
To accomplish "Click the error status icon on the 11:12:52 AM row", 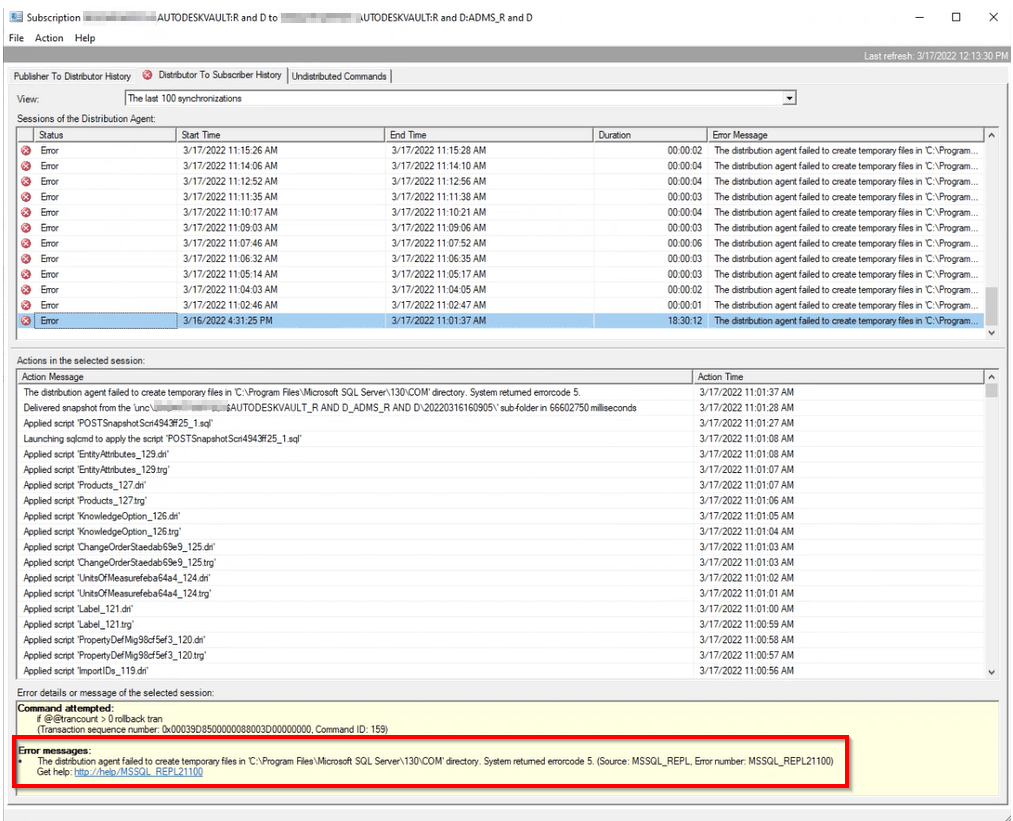I will pos(26,181).
